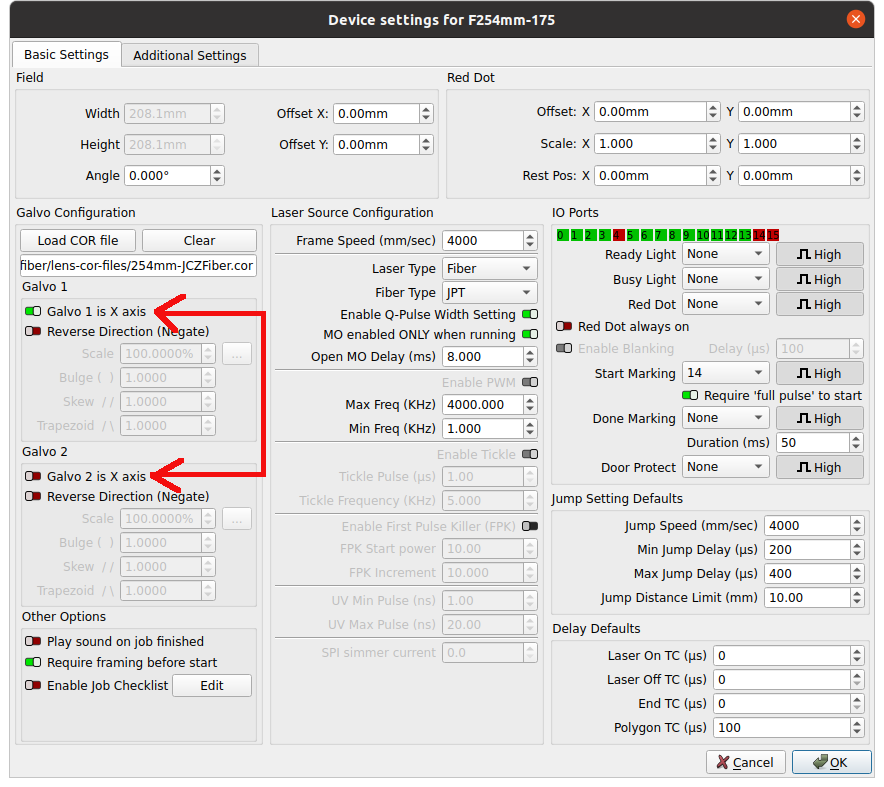884x787 pixels.
Task: Click the Done Marking High signal icon
Action: point(819,418)
